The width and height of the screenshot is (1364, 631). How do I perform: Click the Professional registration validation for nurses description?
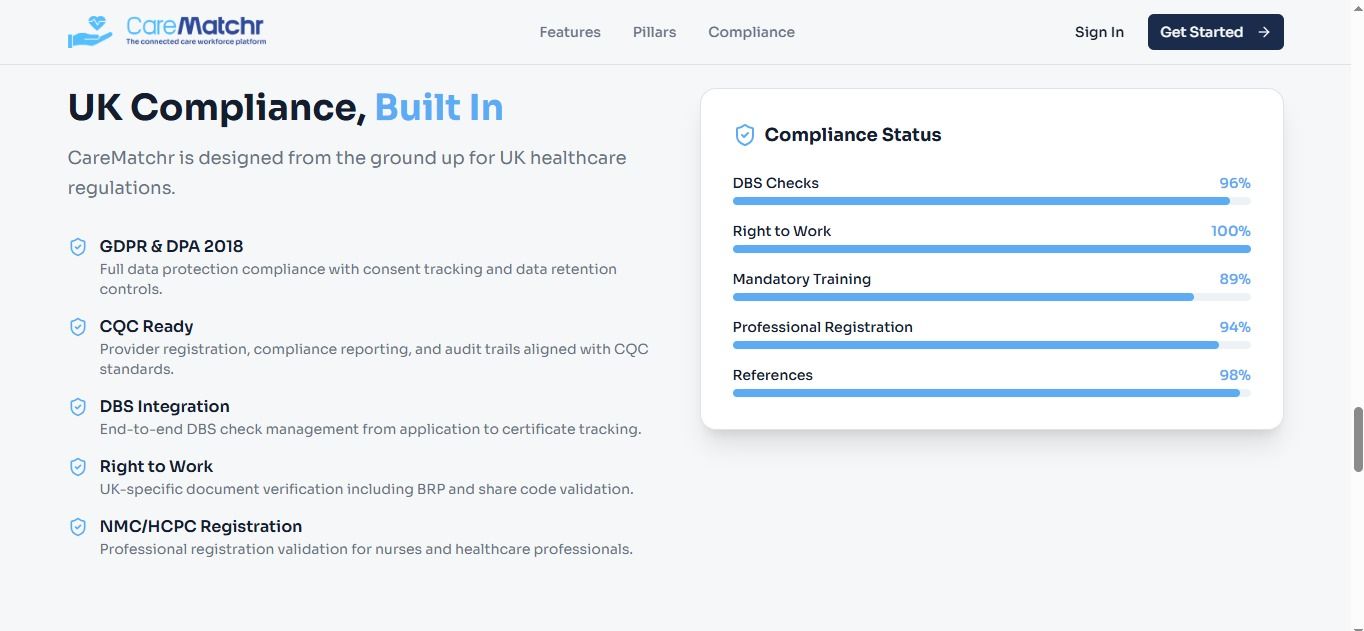coord(366,549)
